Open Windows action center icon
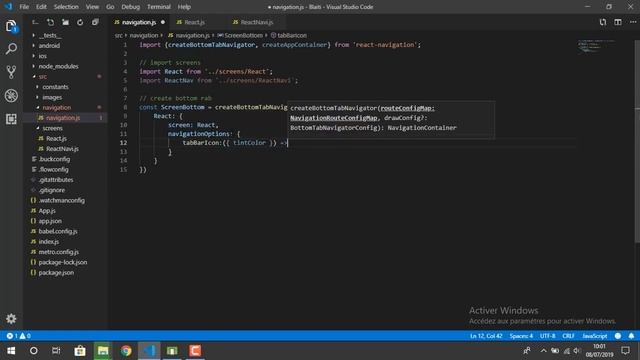 625,351
